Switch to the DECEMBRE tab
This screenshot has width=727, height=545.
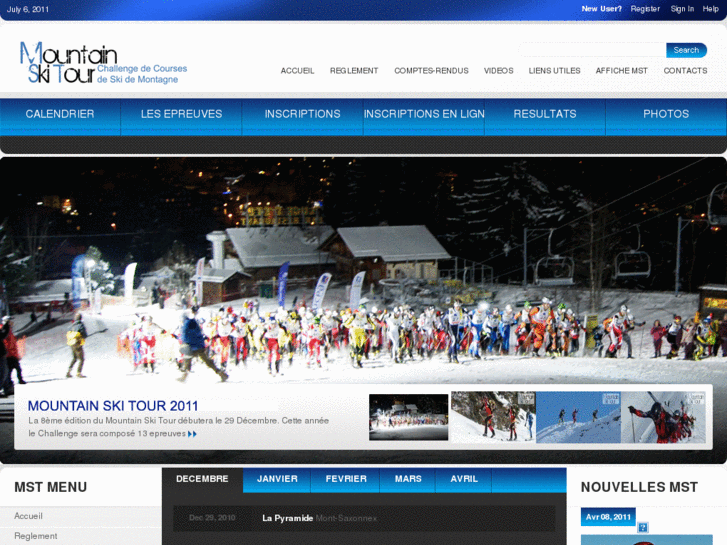(202, 480)
